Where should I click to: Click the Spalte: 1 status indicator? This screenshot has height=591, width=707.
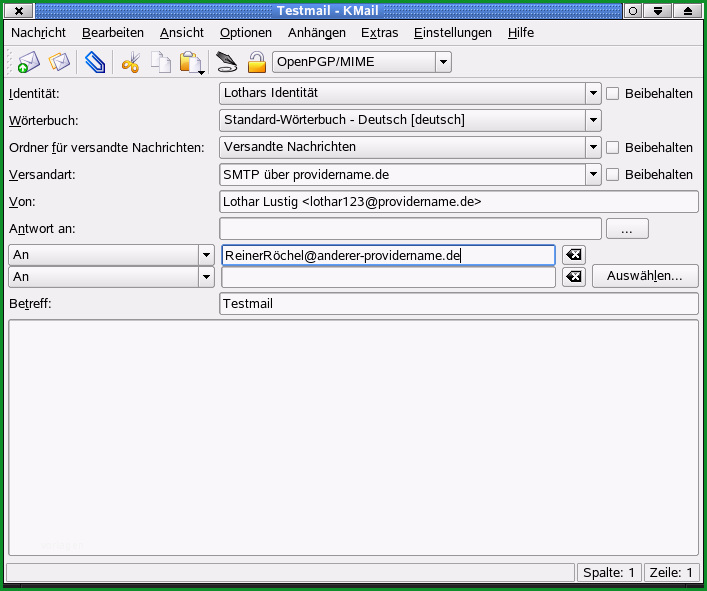609,573
